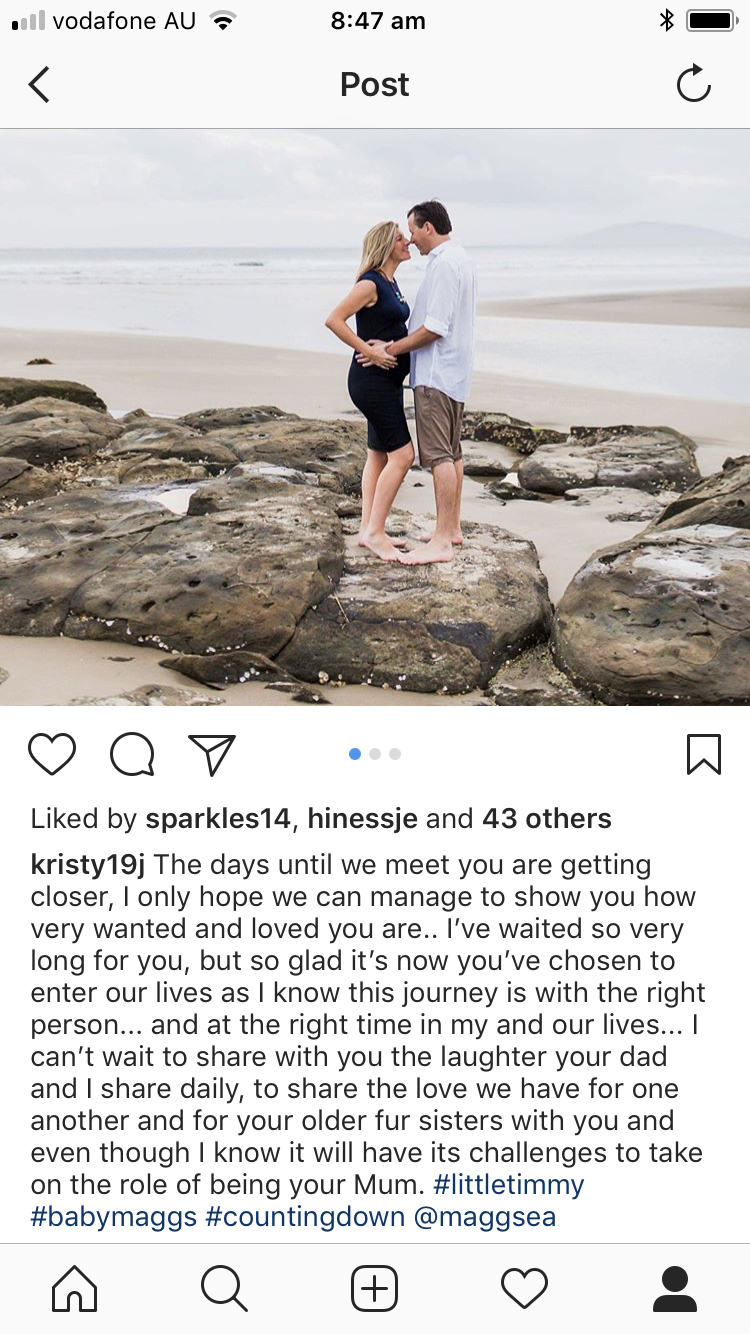Open kristy19j profile from caption
Image resolution: width=750 pixels, height=1334 pixels.
tap(88, 865)
